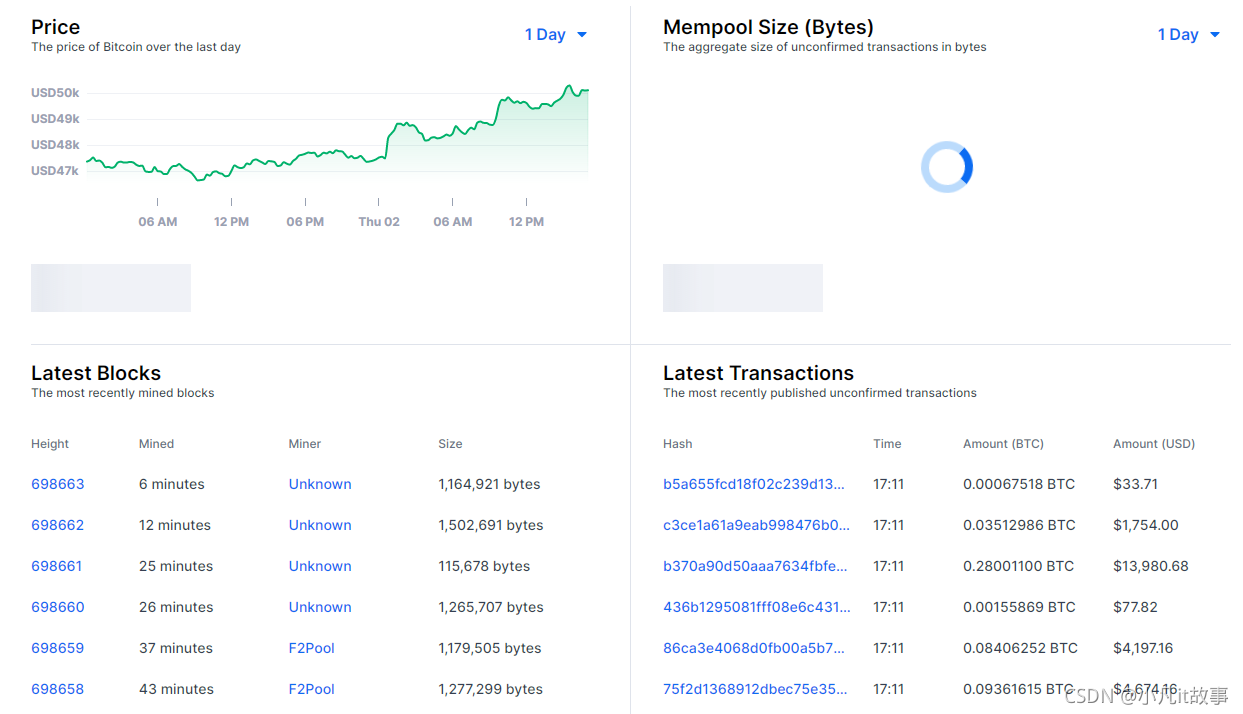Image resolution: width=1243 pixels, height=714 pixels.
Task: Open transaction hash b370a90d50aaa7634fbfe...
Action: pyautogui.click(x=755, y=566)
